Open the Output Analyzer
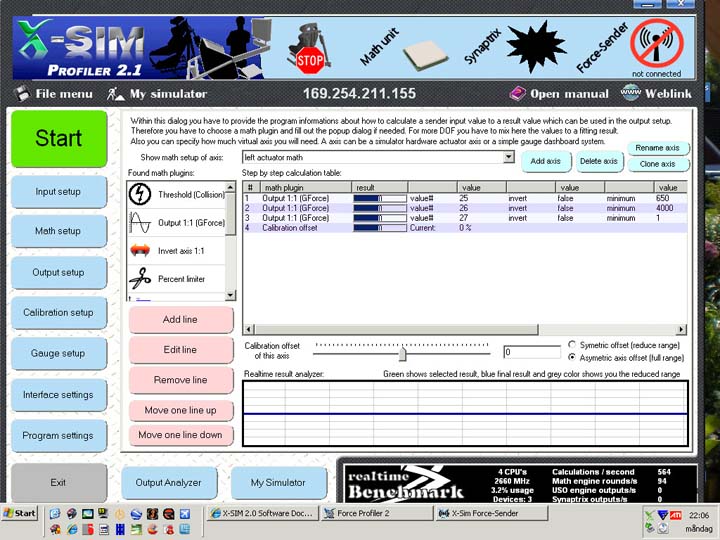Viewport: 720px width, 540px height. [169, 483]
